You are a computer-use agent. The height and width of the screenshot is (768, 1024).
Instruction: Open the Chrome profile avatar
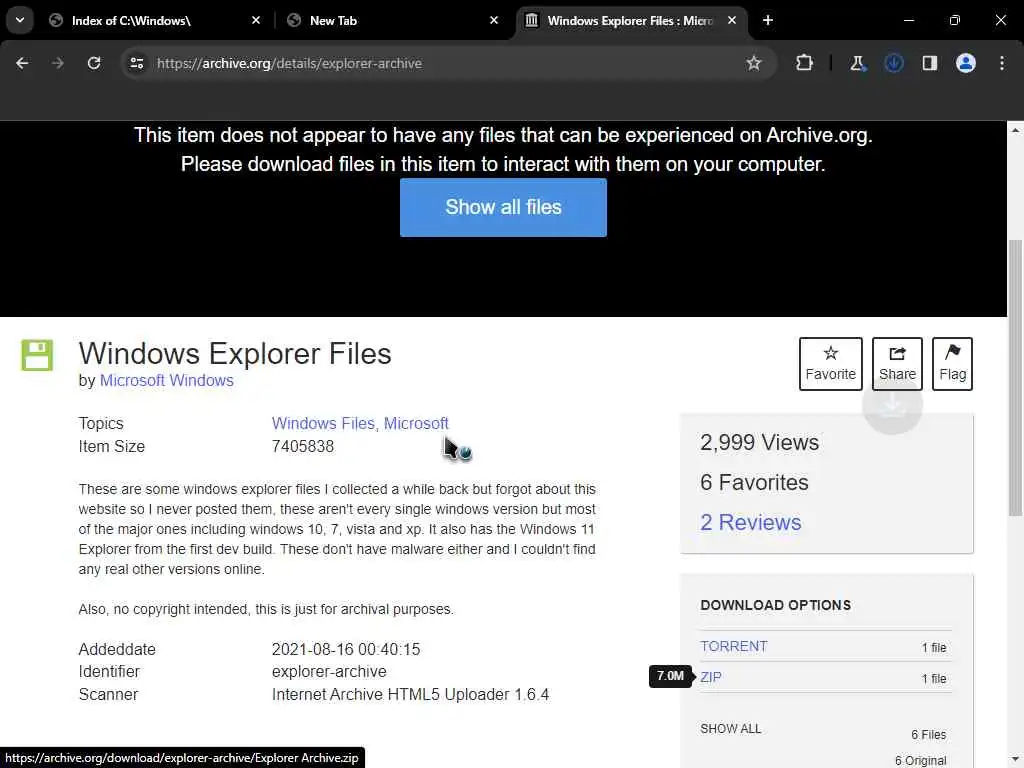[x=966, y=63]
